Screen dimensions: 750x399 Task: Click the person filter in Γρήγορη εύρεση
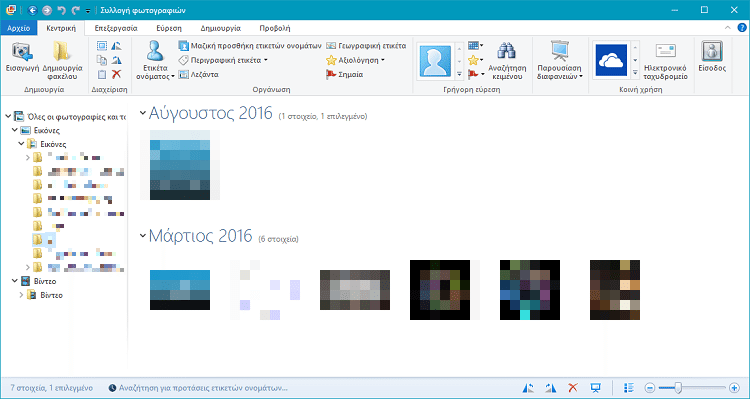pos(435,61)
